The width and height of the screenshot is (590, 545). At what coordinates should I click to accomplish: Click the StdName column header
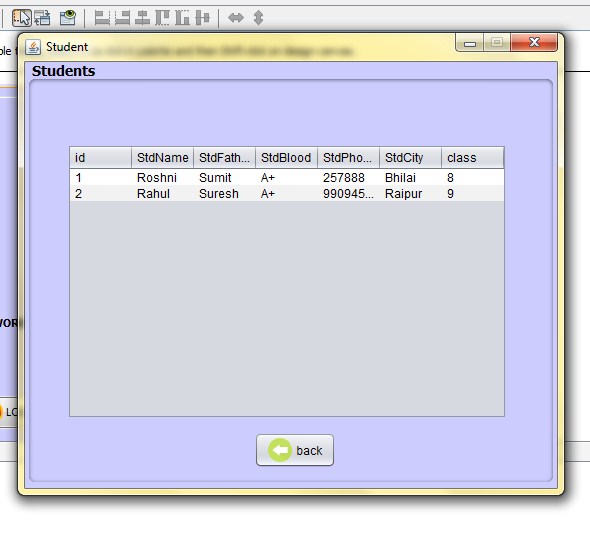pos(163,158)
